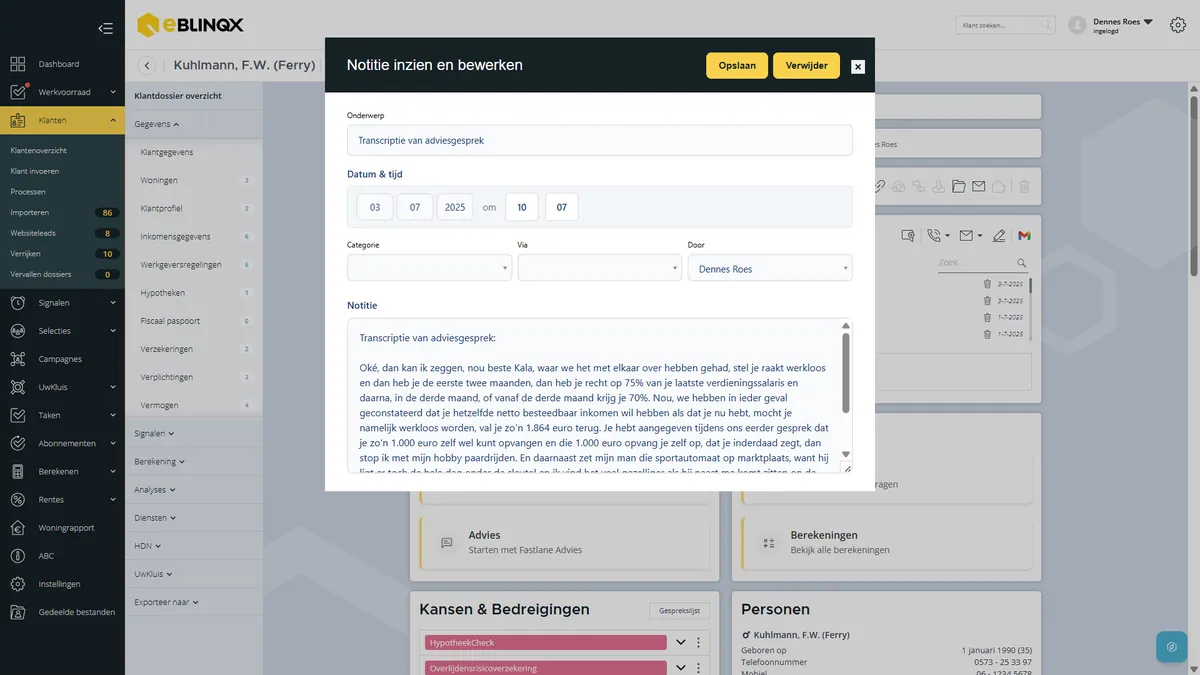This screenshot has height=675, width=1200.
Task: Open the Via dropdown
Action: 599,268
